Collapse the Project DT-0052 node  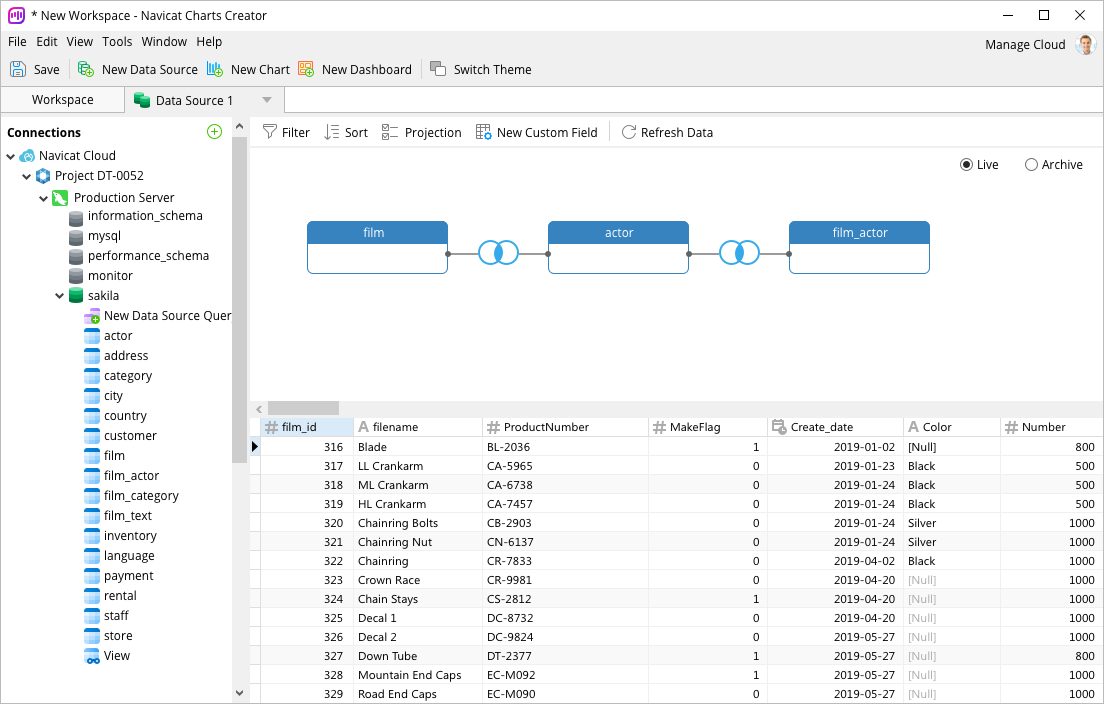(27, 176)
